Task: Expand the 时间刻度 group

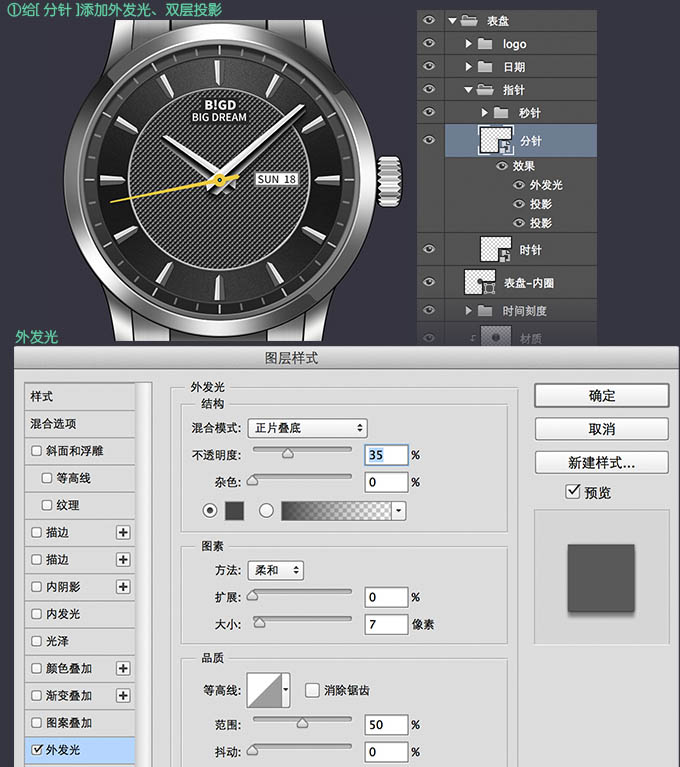Action: pyautogui.click(x=468, y=311)
